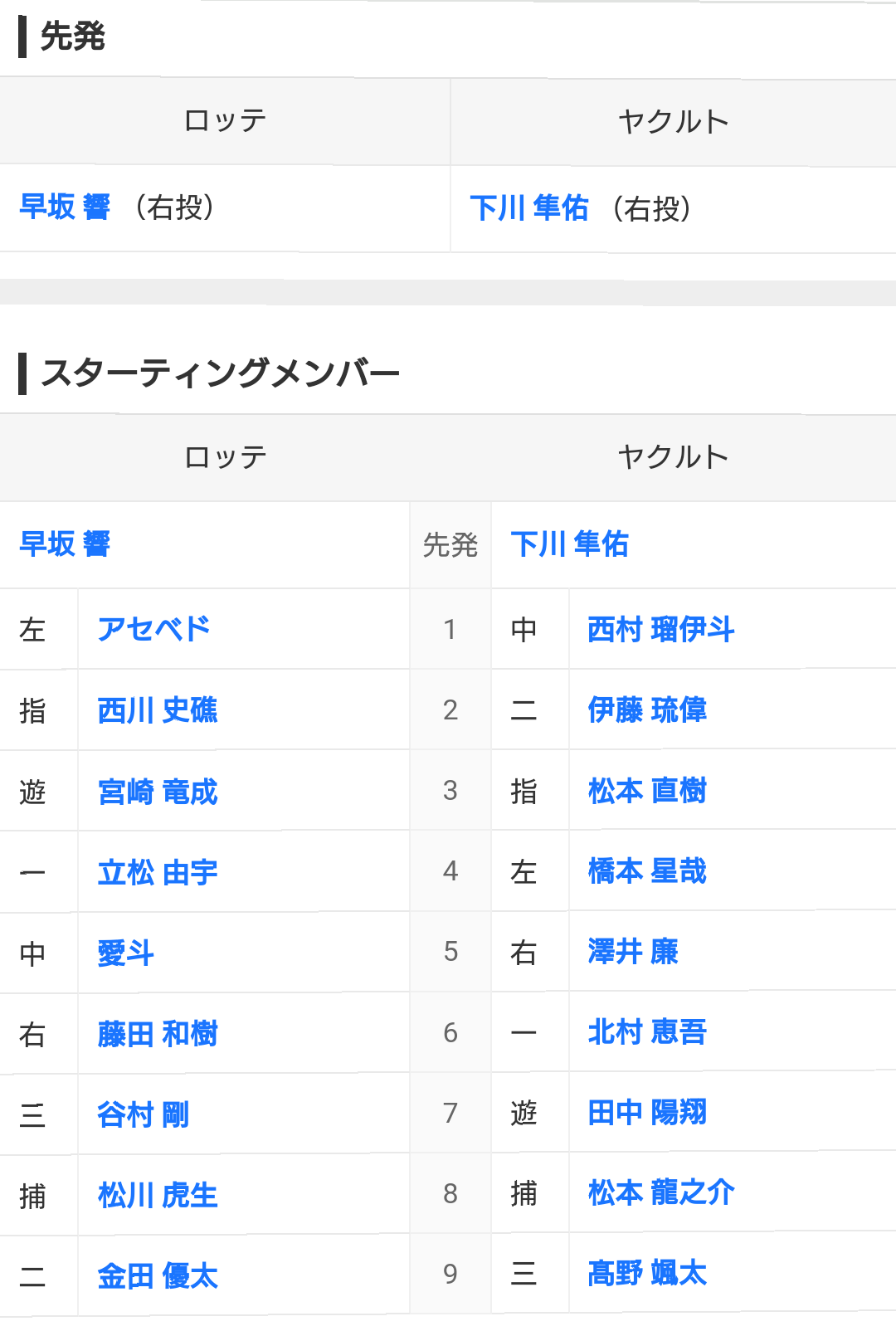Click position 三 beside 髙野 颯太
This screenshot has height=1331, width=896.
pos(523,1274)
